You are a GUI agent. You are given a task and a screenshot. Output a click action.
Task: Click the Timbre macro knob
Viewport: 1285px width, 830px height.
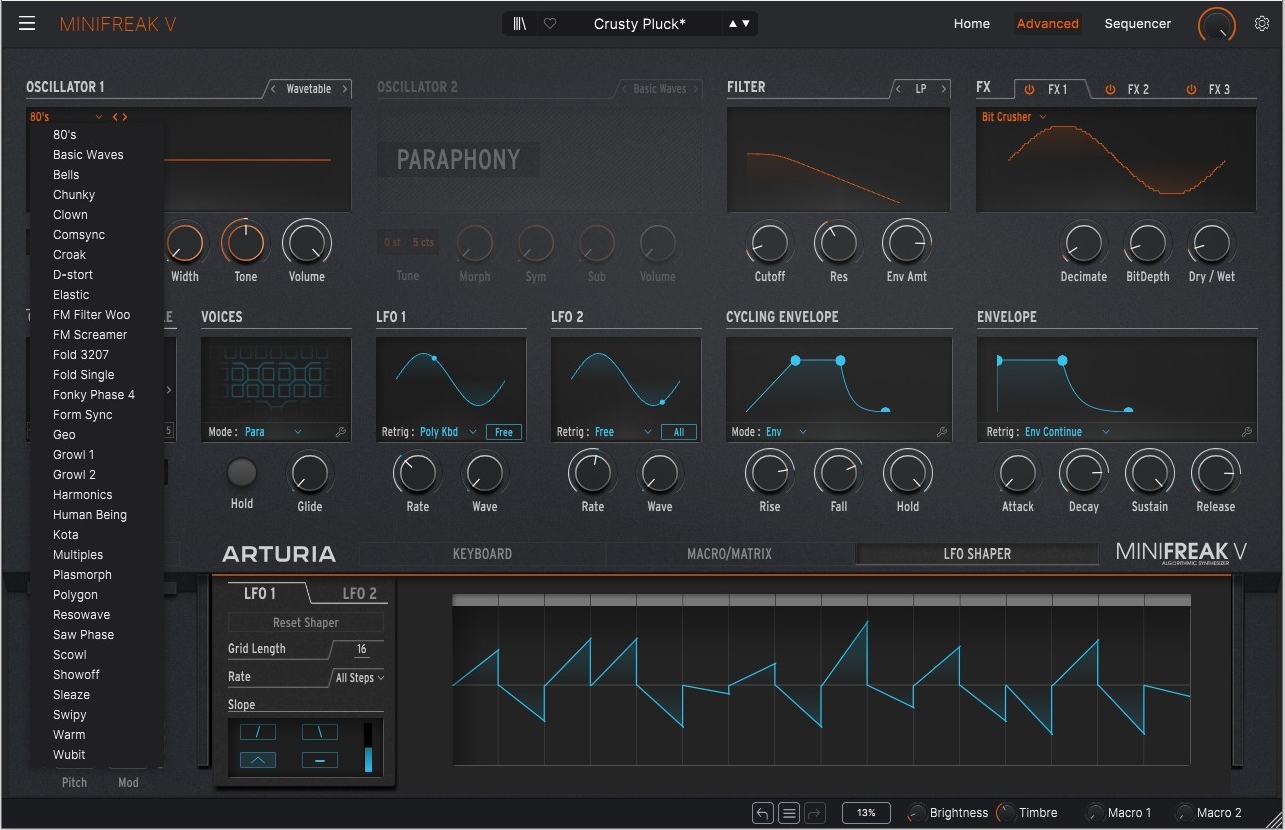pyautogui.click(x=1005, y=813)
